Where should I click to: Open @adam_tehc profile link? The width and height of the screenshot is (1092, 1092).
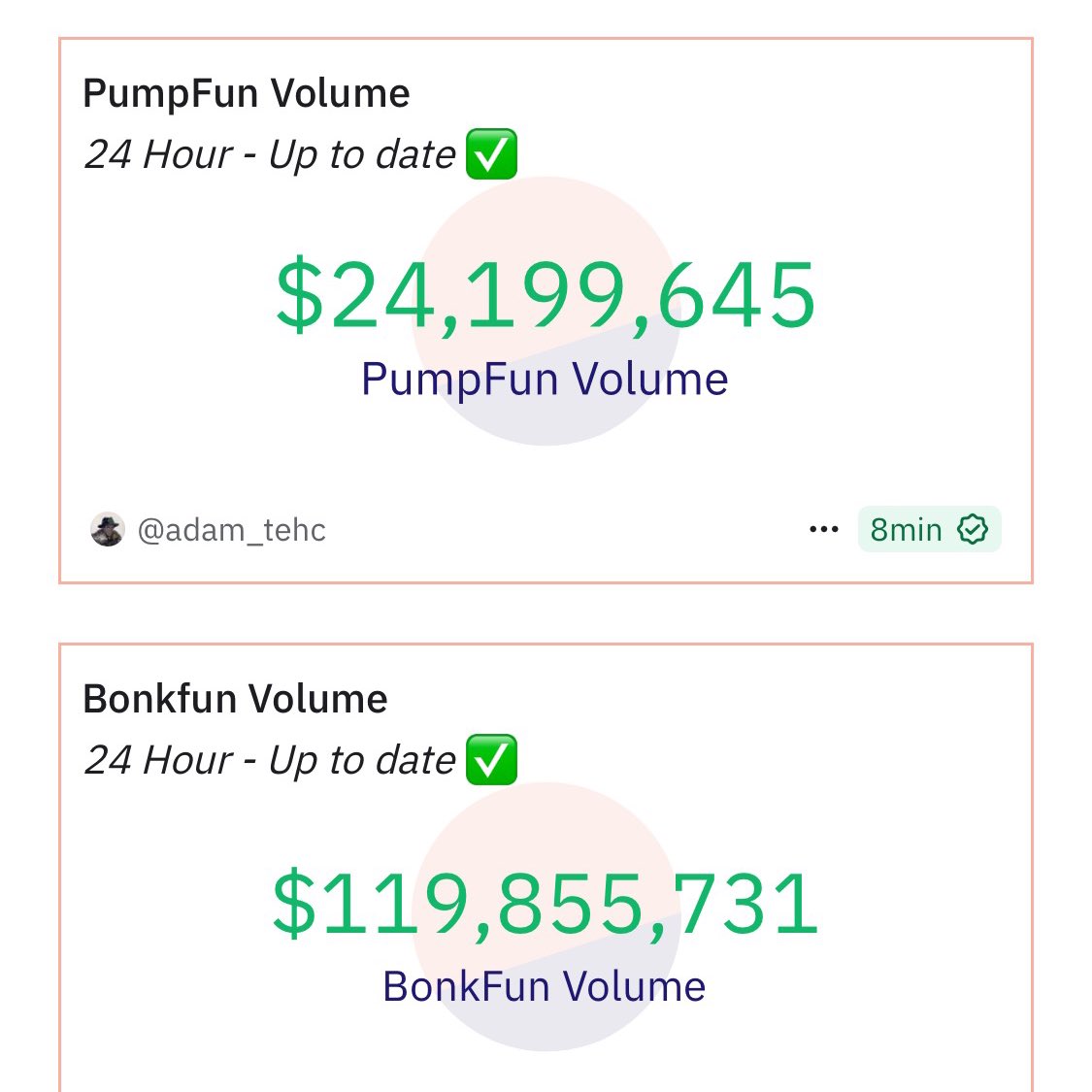pos(233,530)
